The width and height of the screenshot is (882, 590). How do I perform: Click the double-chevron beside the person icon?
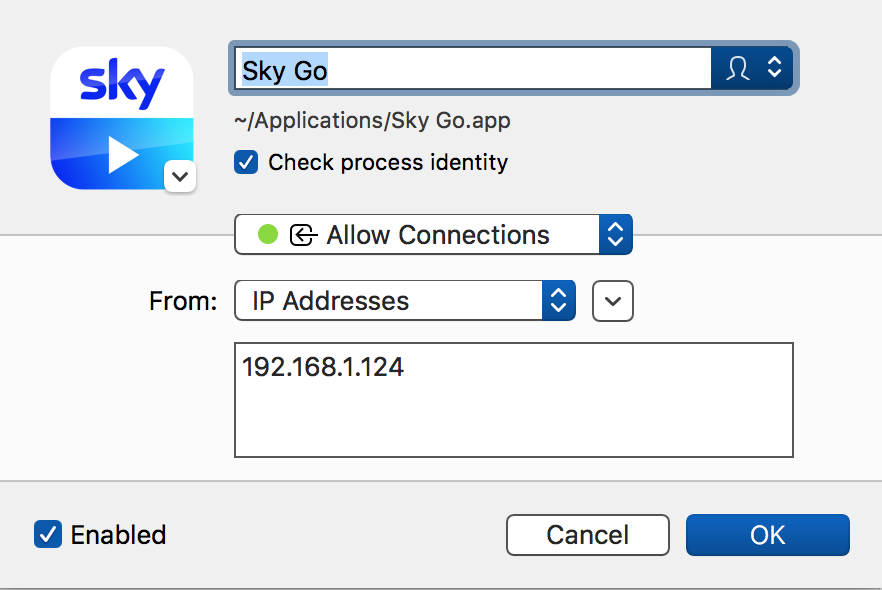[775, 69]
